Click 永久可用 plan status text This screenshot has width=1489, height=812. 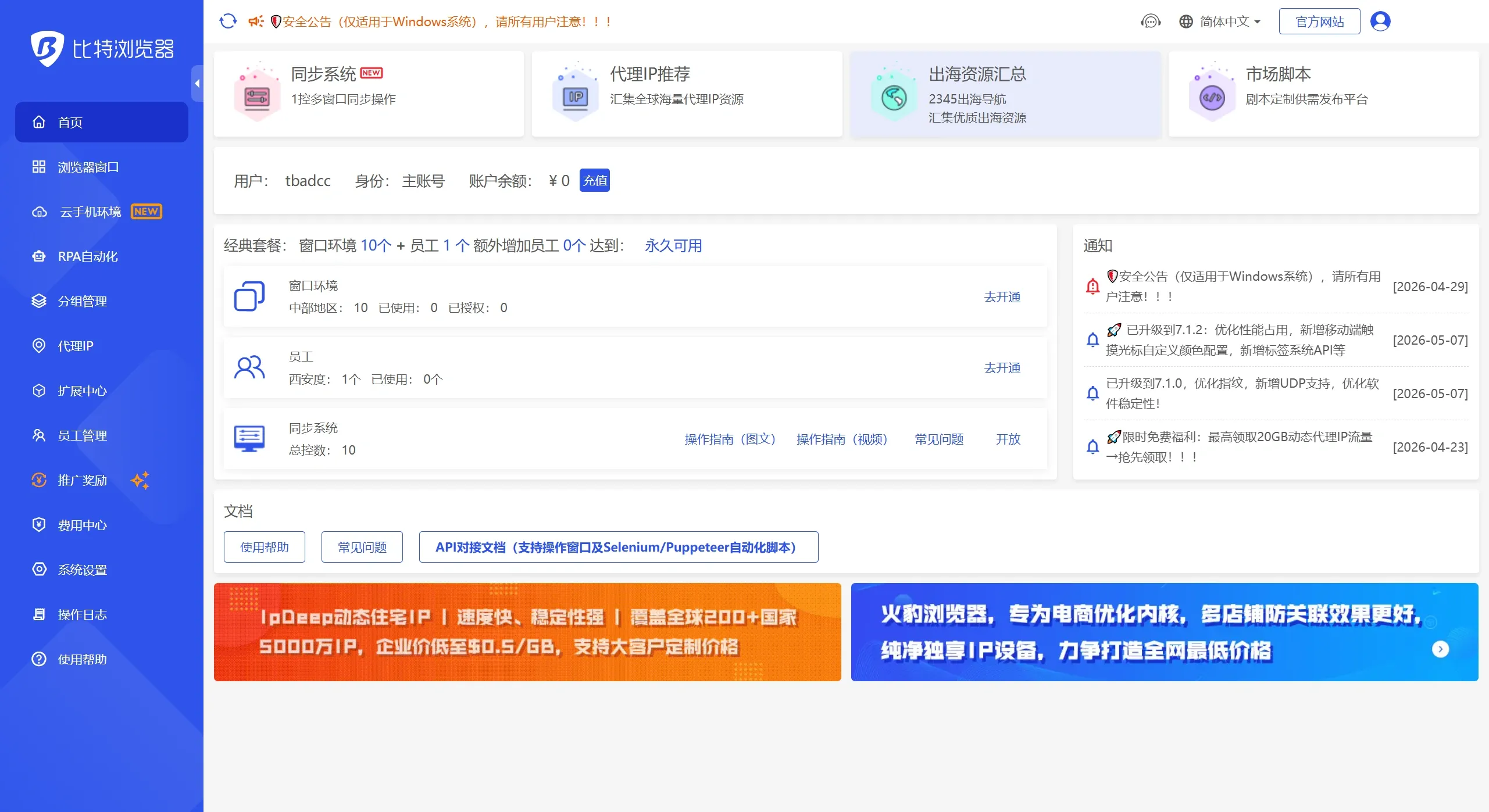[x=673, y=245]
